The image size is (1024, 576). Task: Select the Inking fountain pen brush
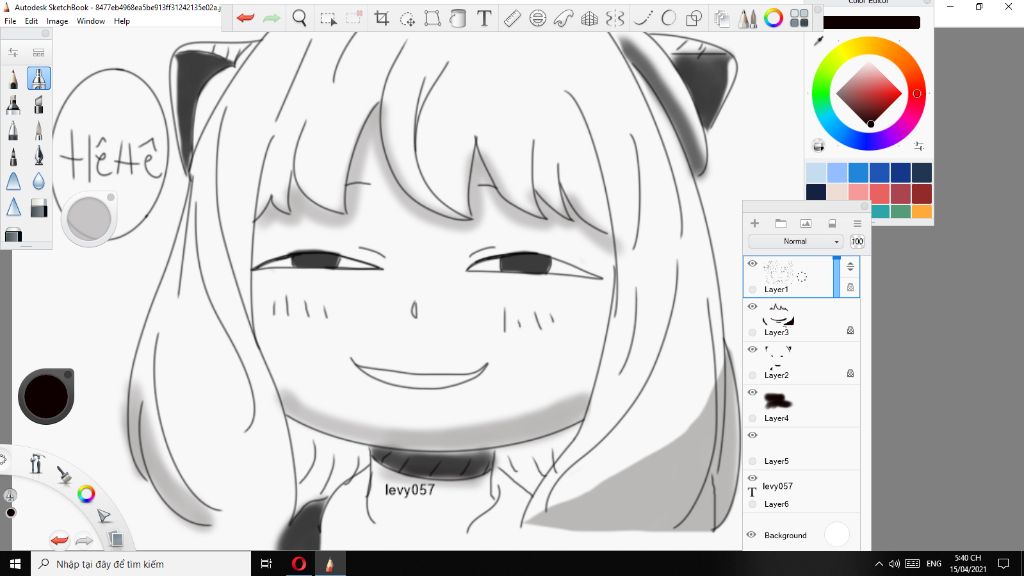tap(39, 156)
